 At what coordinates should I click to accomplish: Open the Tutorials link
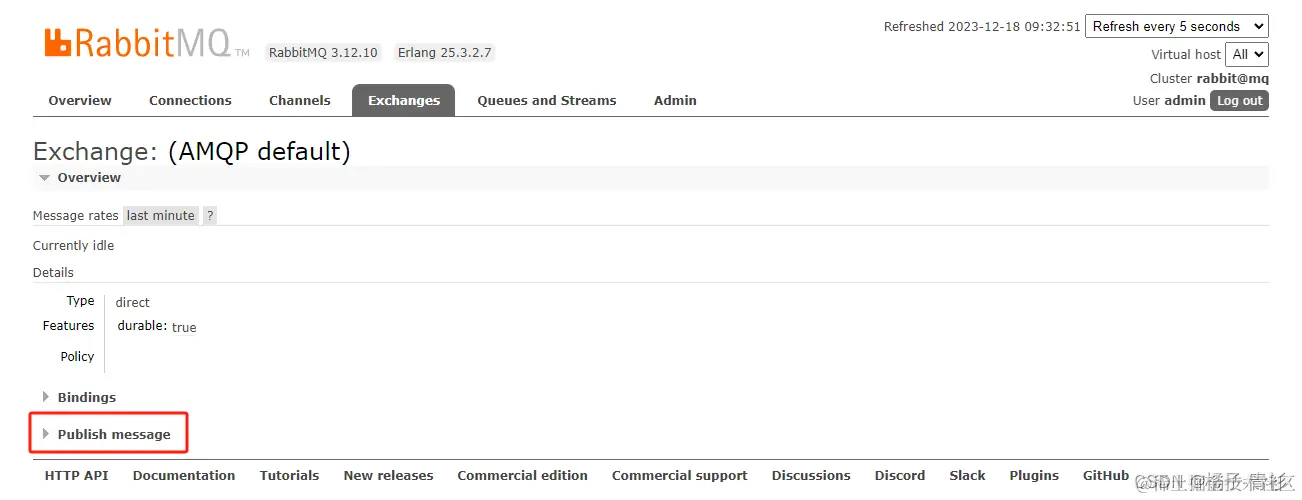click(289, 476)
